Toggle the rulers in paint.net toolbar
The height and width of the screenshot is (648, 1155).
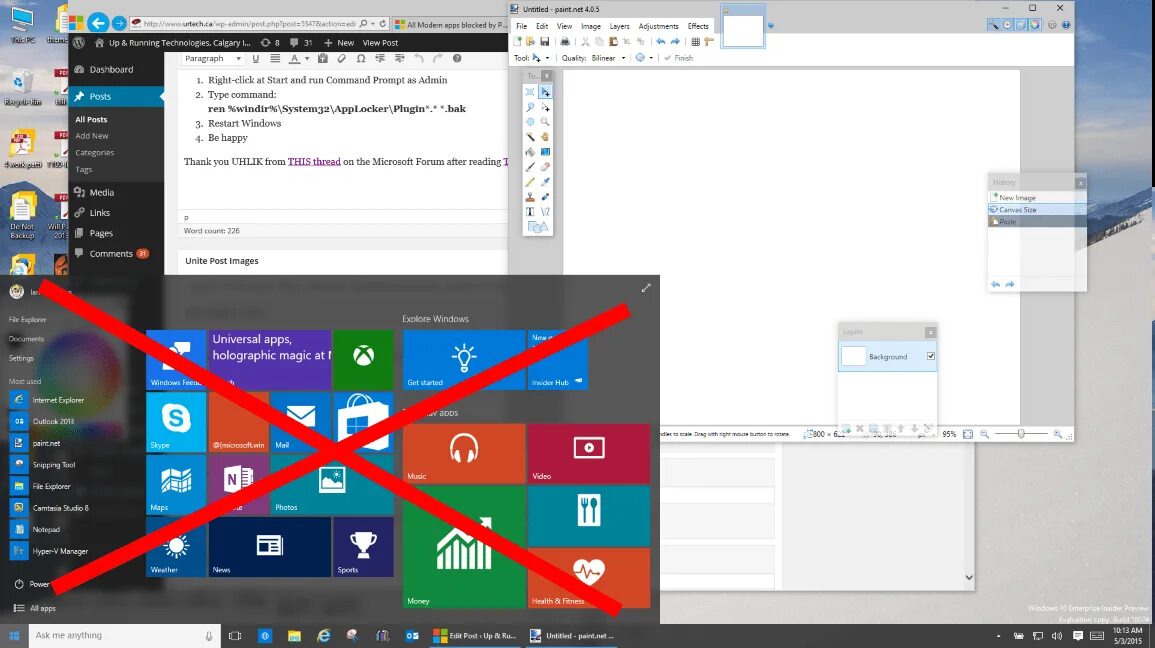709,41
